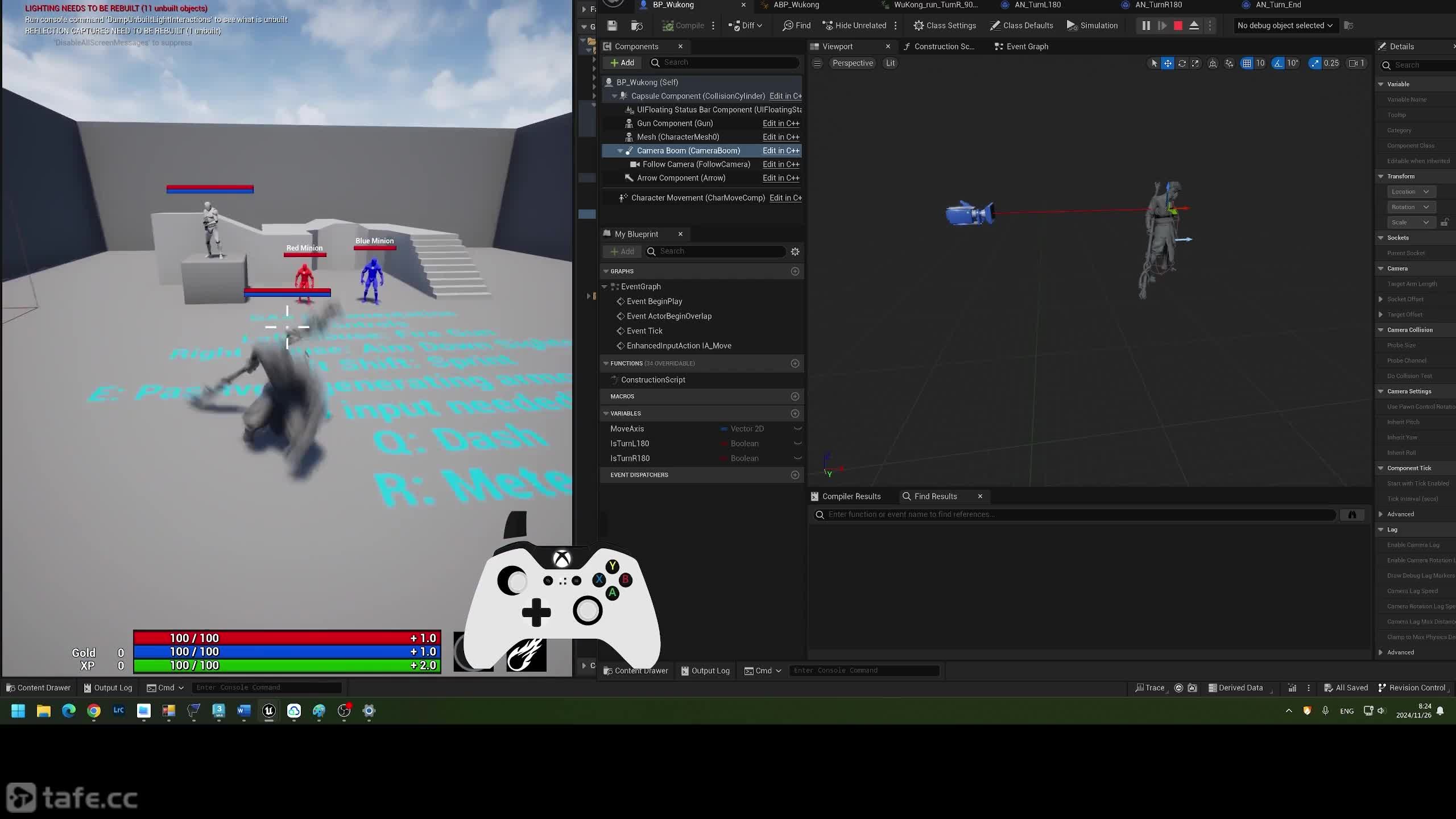Expand the Diff dropdown
Viewport: 1456px width, 819px height.
point(745,26)
